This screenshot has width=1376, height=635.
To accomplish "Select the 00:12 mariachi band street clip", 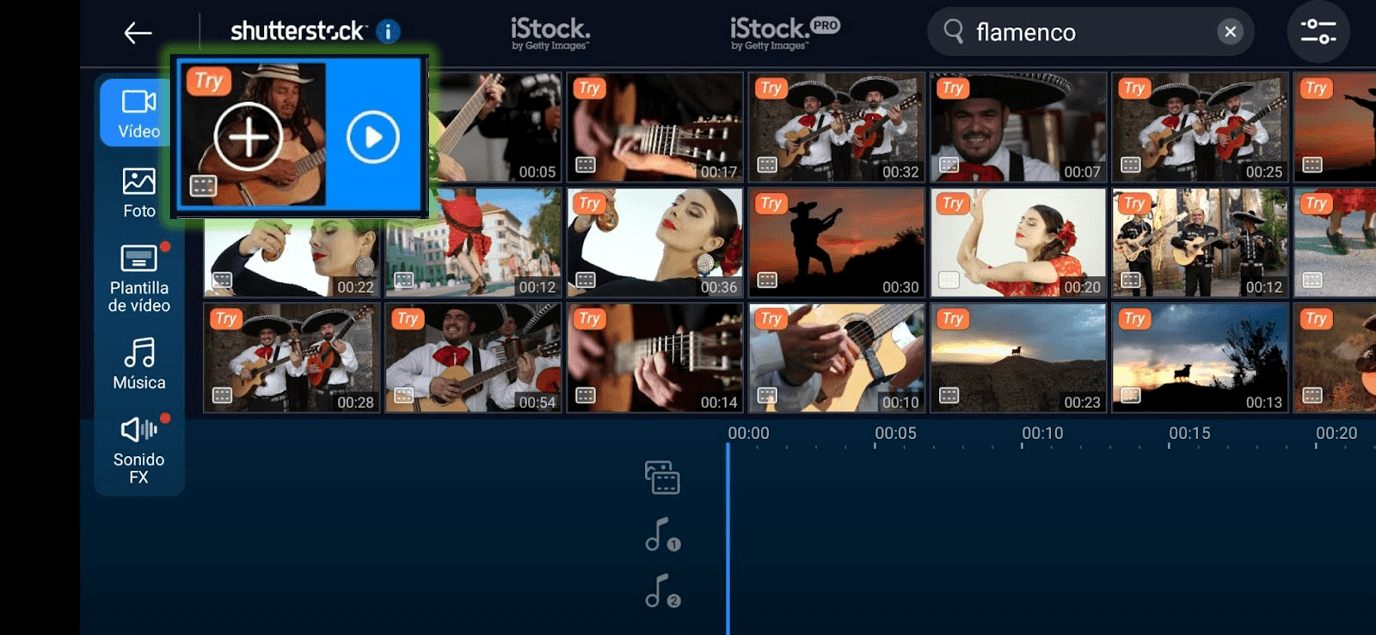I will [1200, 243].
